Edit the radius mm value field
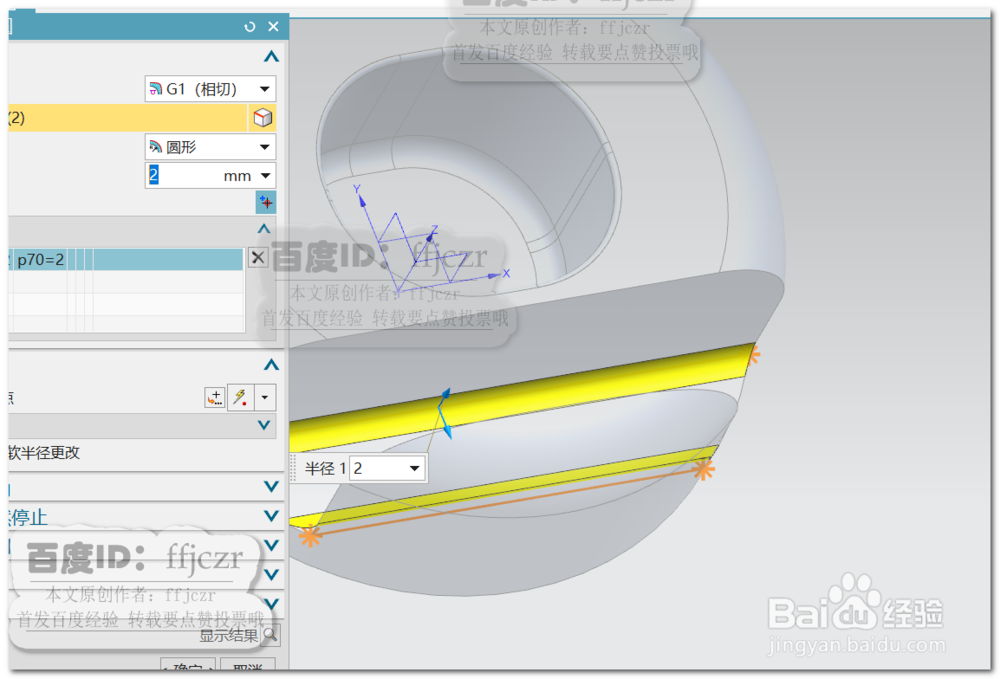1000x679 pixels. point(183,175)
